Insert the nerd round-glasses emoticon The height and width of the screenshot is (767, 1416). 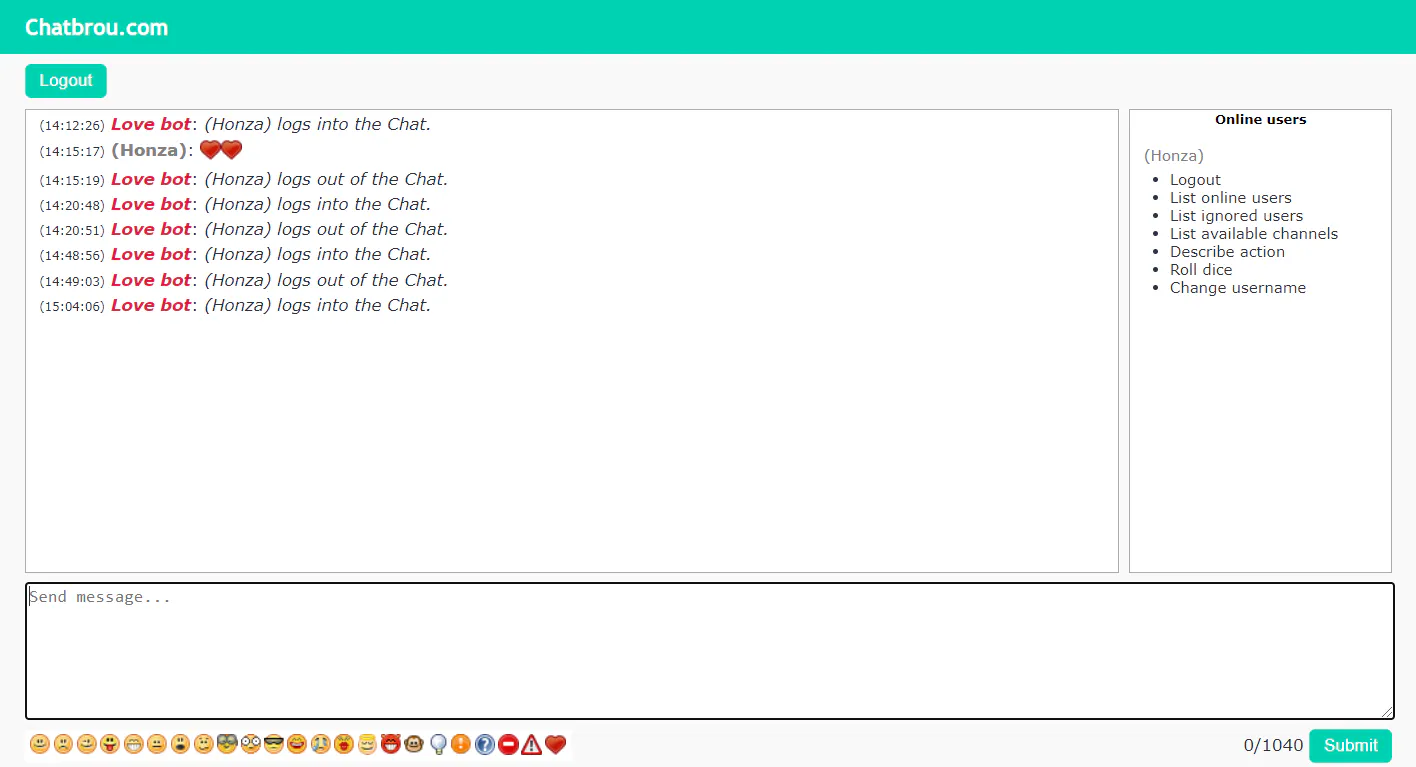click(250, 744)
